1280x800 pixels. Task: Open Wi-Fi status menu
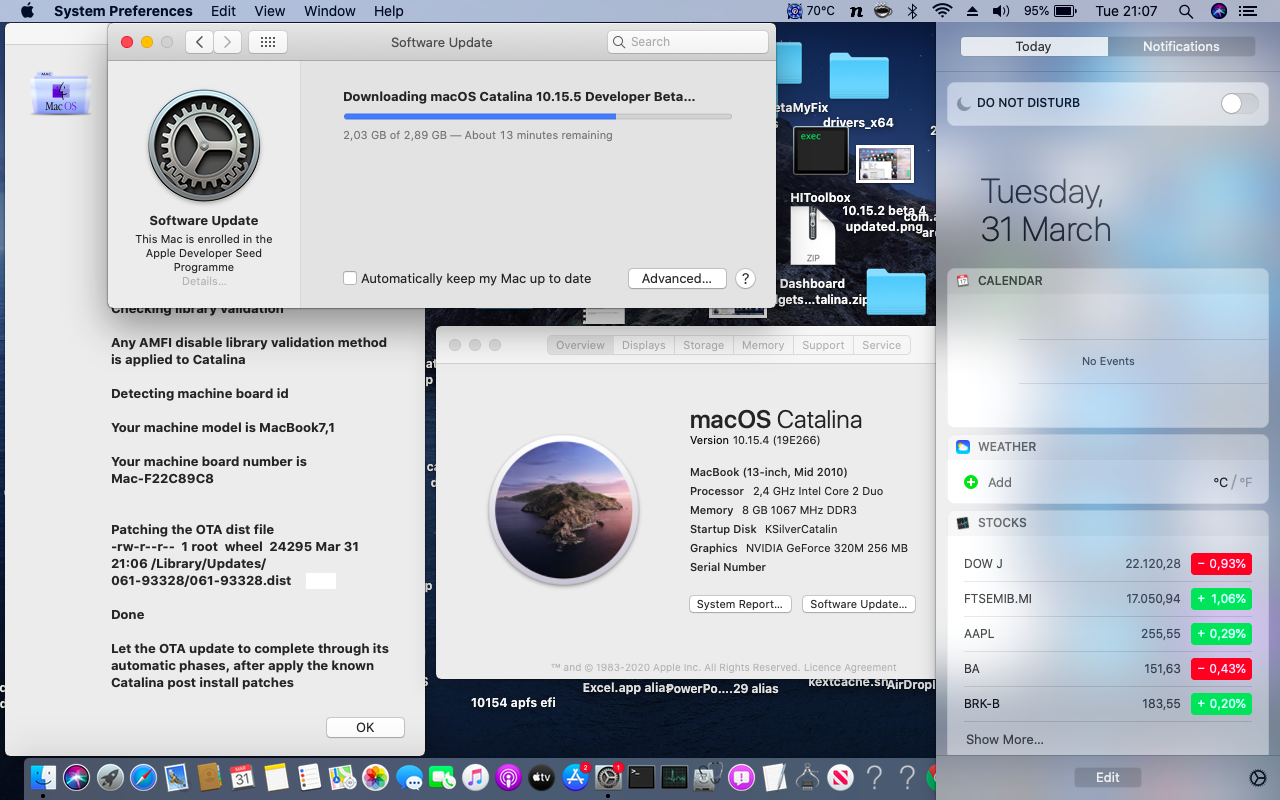click(x=941, y=11)
